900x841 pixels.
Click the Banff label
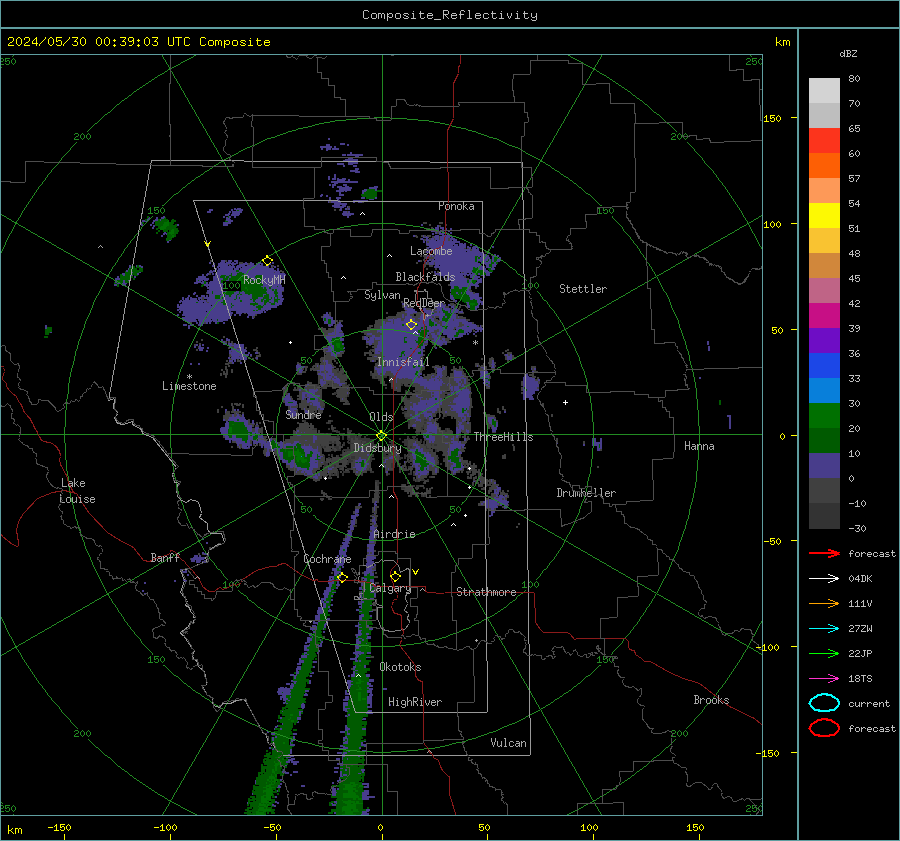coord(165,557)
